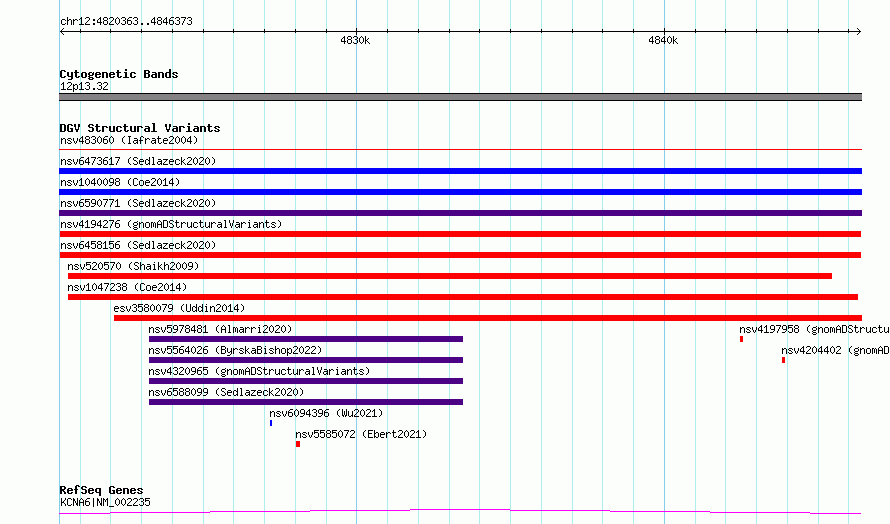Click the nsv483060 (Iafrate2004) label
The width and height of the screenshot is (890, 524).
pos(129,140)
